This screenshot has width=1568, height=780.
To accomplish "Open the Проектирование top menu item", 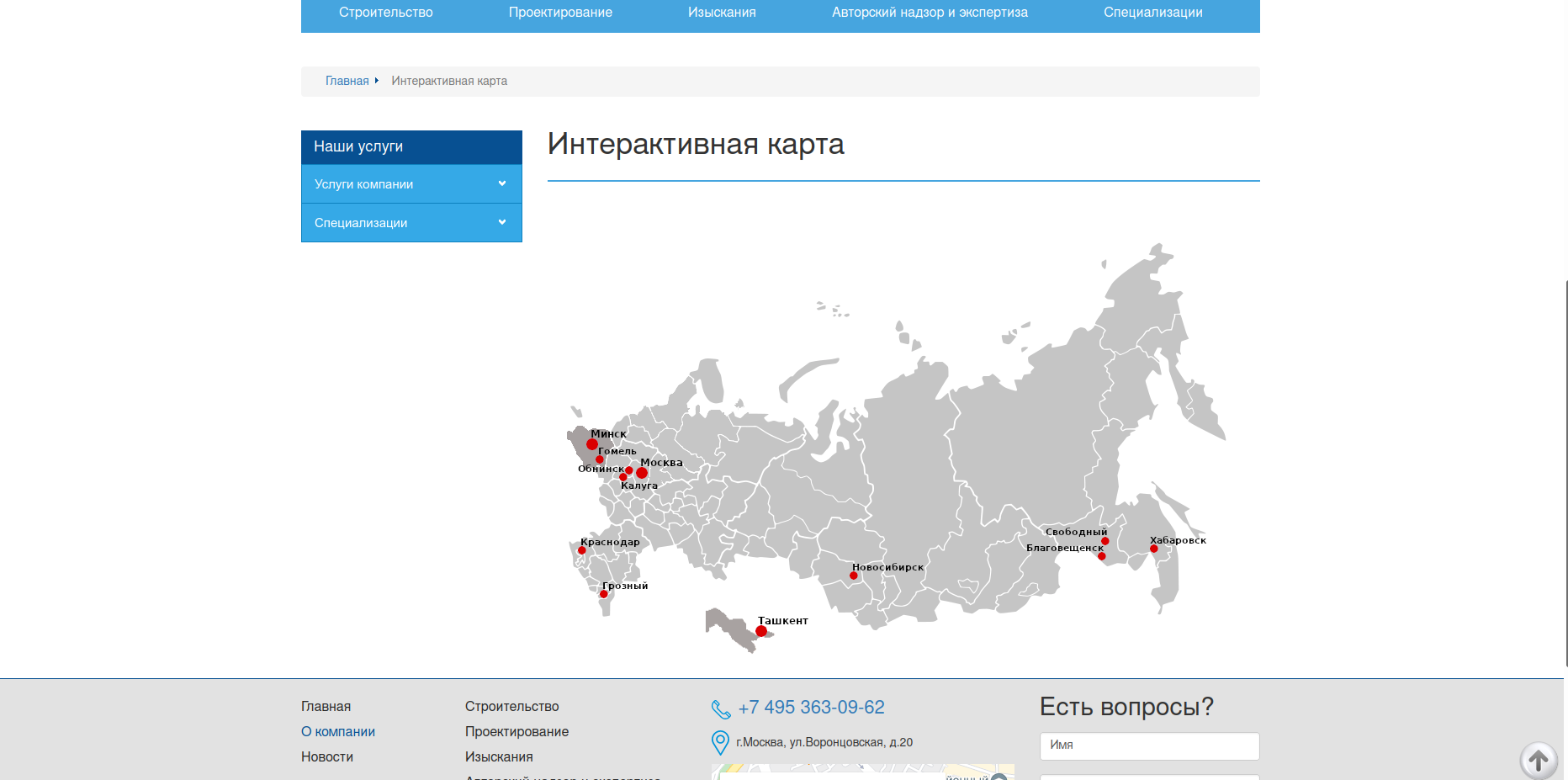I will (x=560, y=13).
